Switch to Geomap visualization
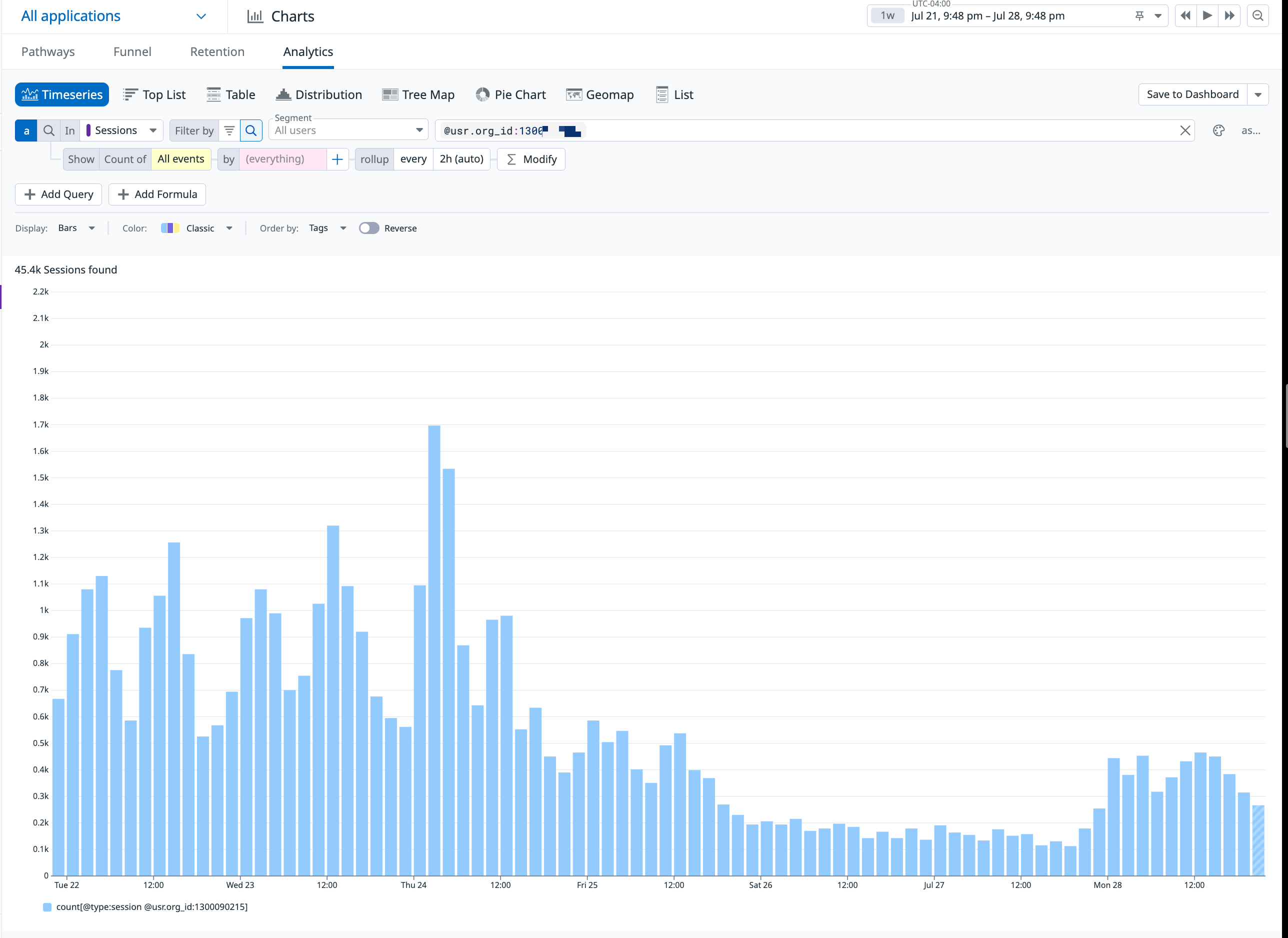1288x938 pixels. click(x=599, y=95)
